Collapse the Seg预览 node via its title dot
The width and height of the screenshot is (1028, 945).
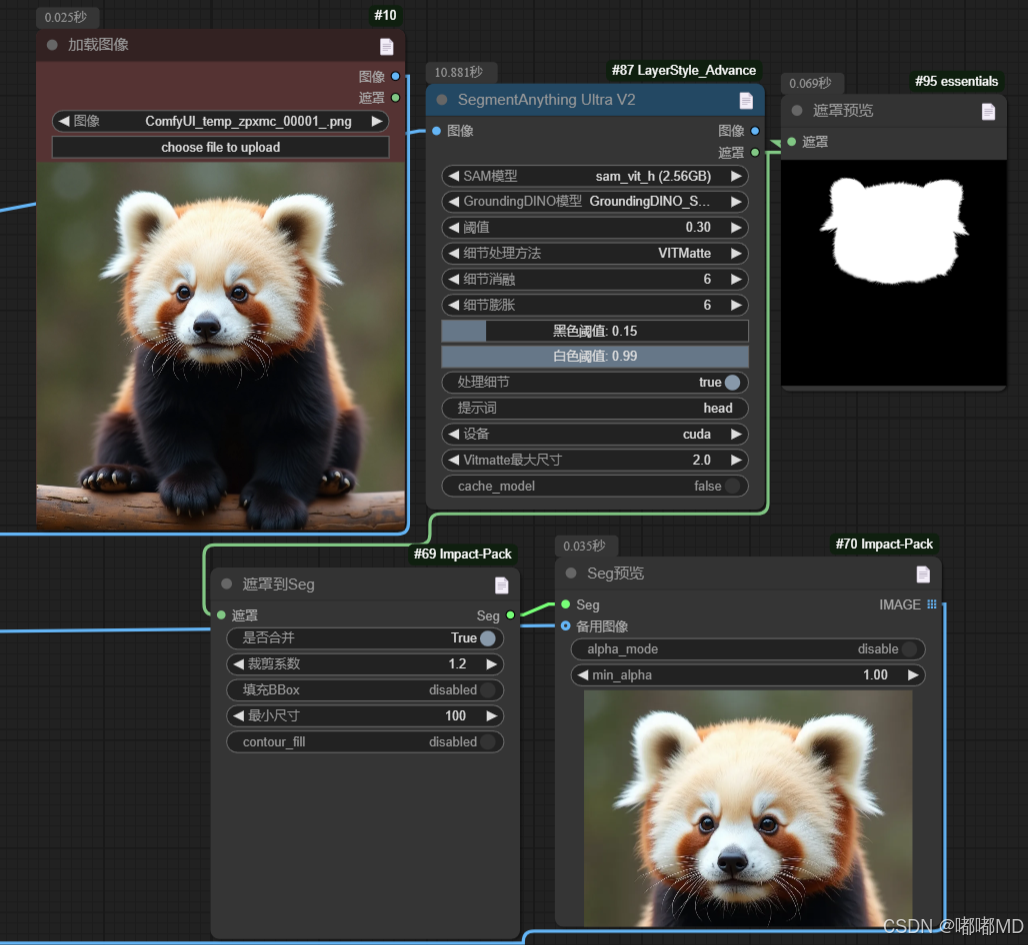click(571, 573)
